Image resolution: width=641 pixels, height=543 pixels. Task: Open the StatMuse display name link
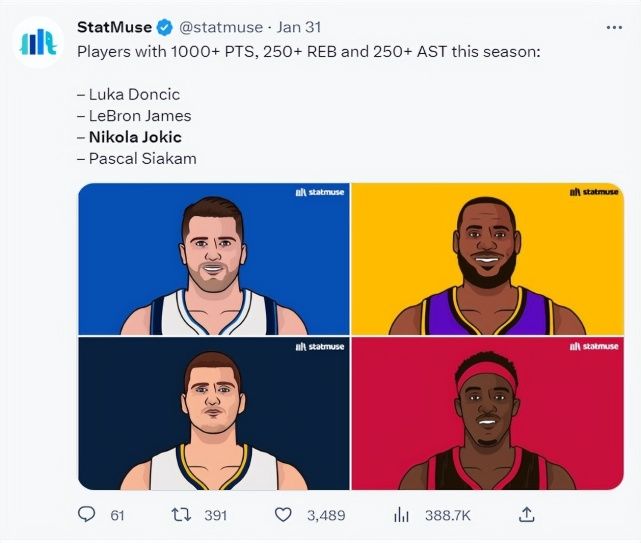click(115, 28)
